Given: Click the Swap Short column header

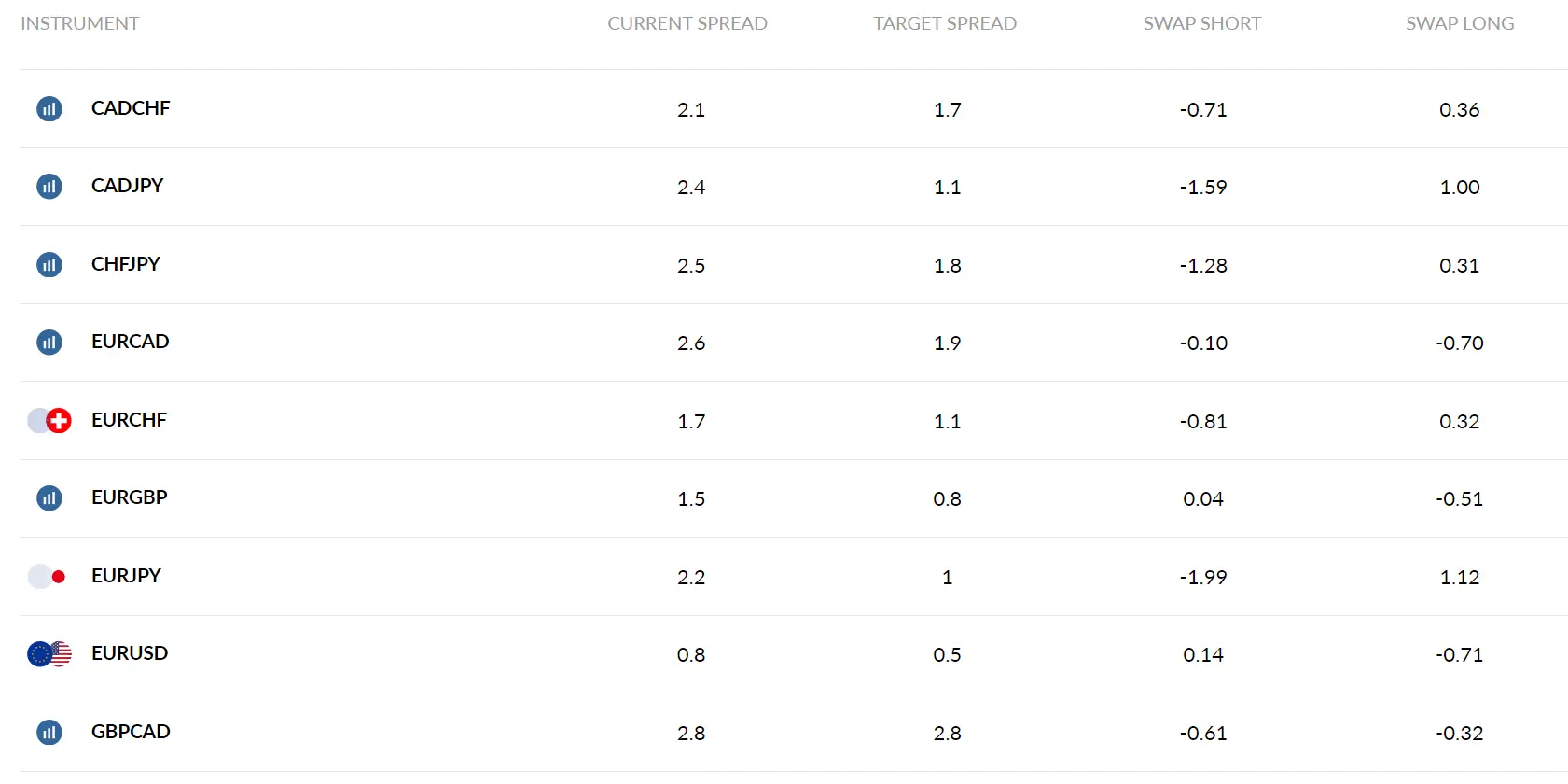Looking at the screenshot, I should point(1202,23).
